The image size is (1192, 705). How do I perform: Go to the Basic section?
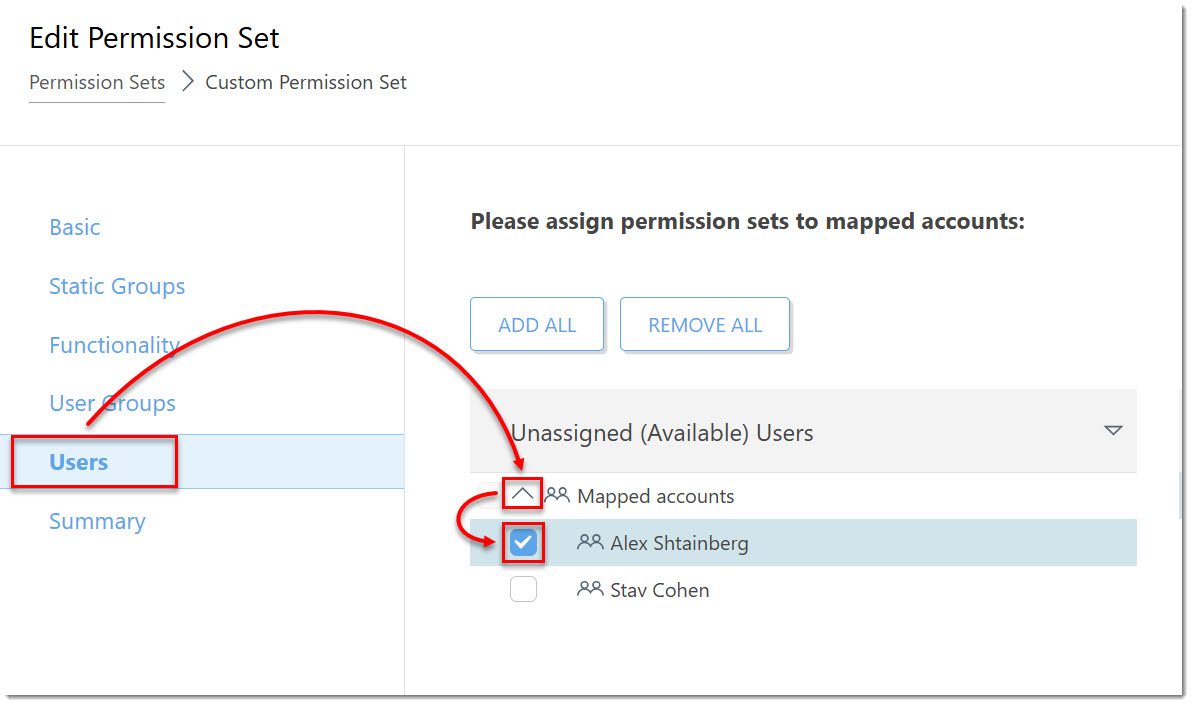pos(74,227)
